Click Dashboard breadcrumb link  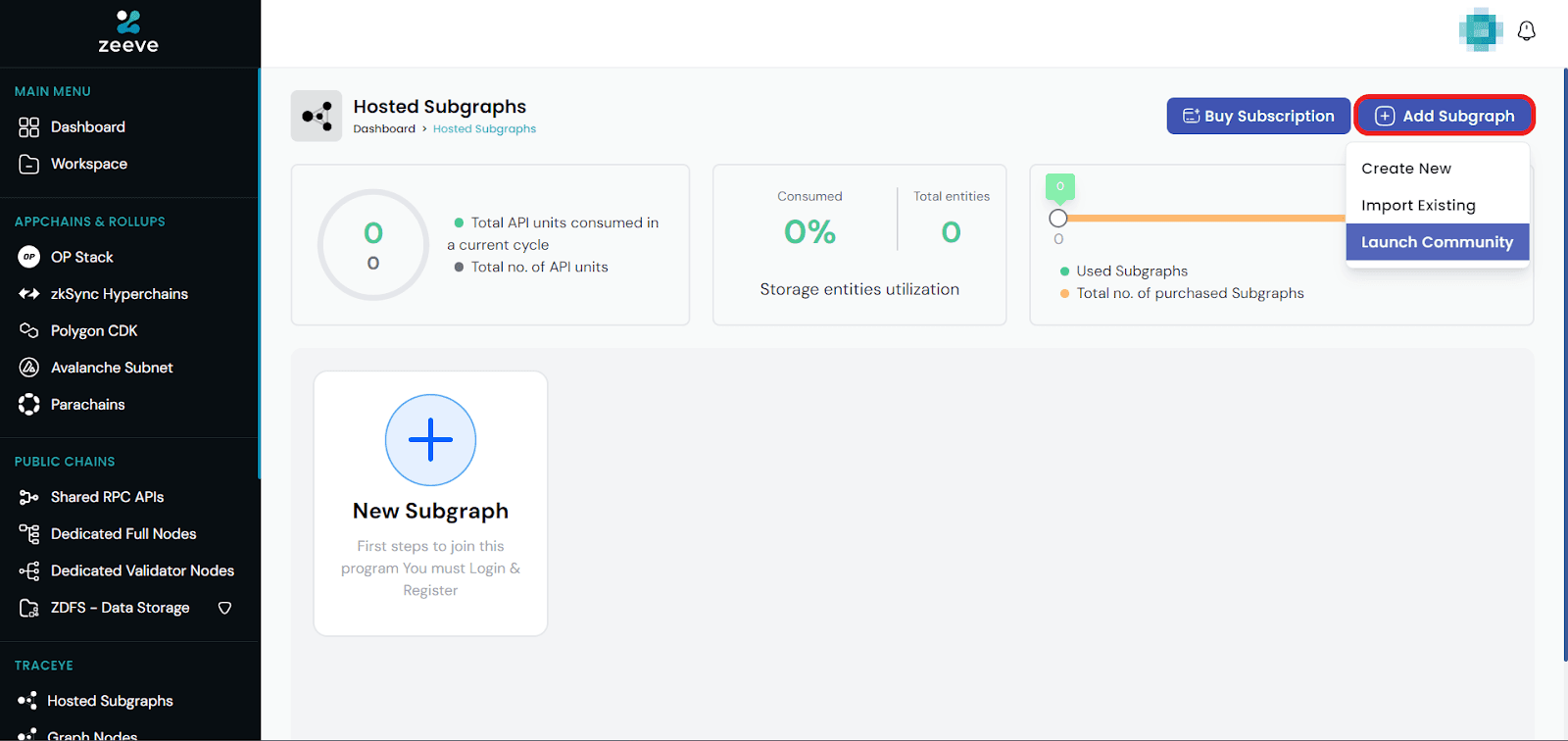(384, 128)
